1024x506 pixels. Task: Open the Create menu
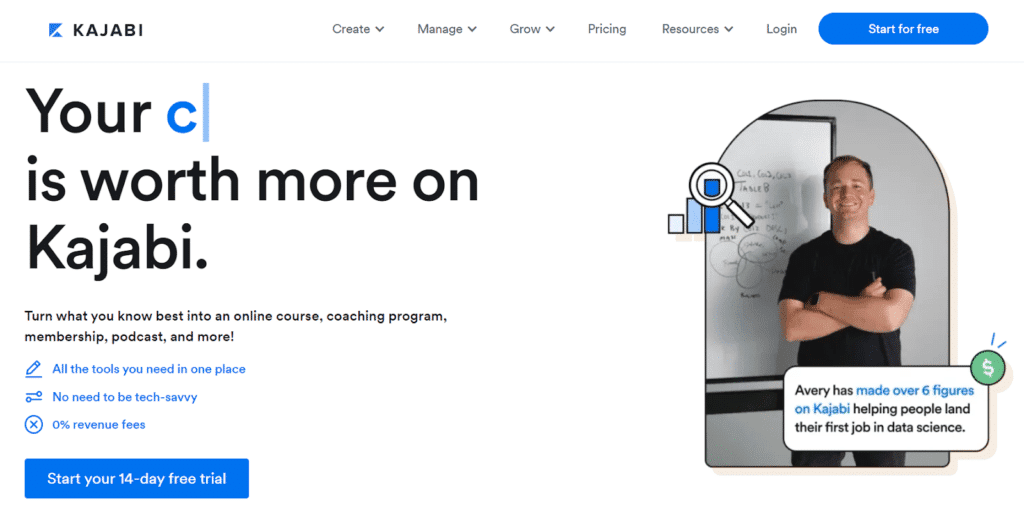click(x=358, y=29)
